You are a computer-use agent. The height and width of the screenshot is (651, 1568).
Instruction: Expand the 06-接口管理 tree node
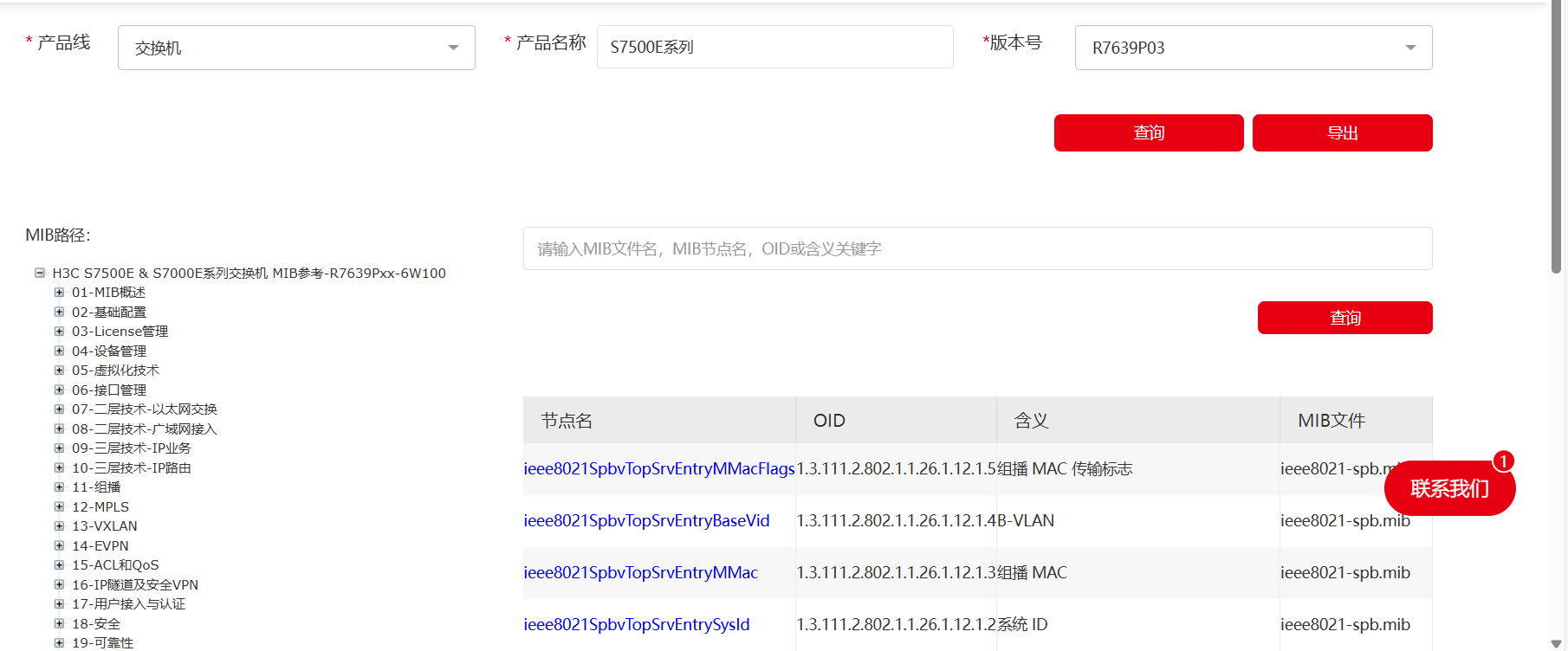point(59,390)
